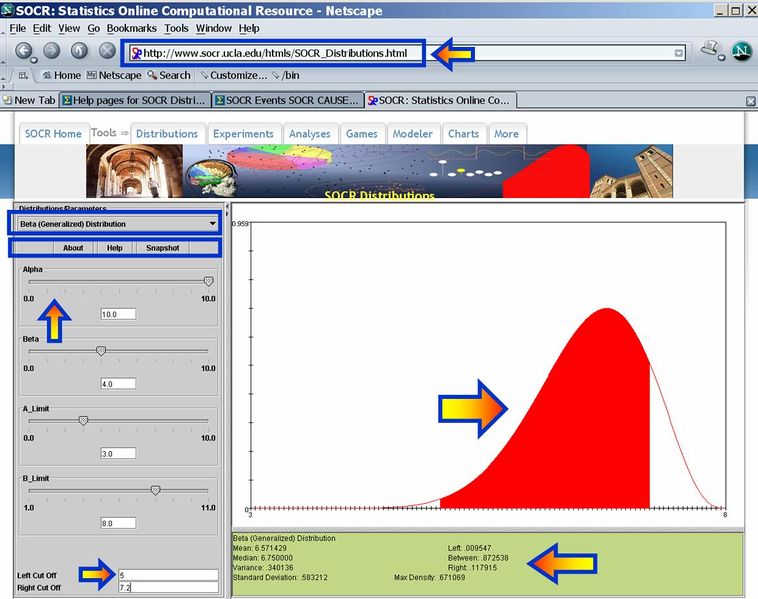758x599 pixels.
Task: Click the Stop loading button
Action: coord(107,50)
